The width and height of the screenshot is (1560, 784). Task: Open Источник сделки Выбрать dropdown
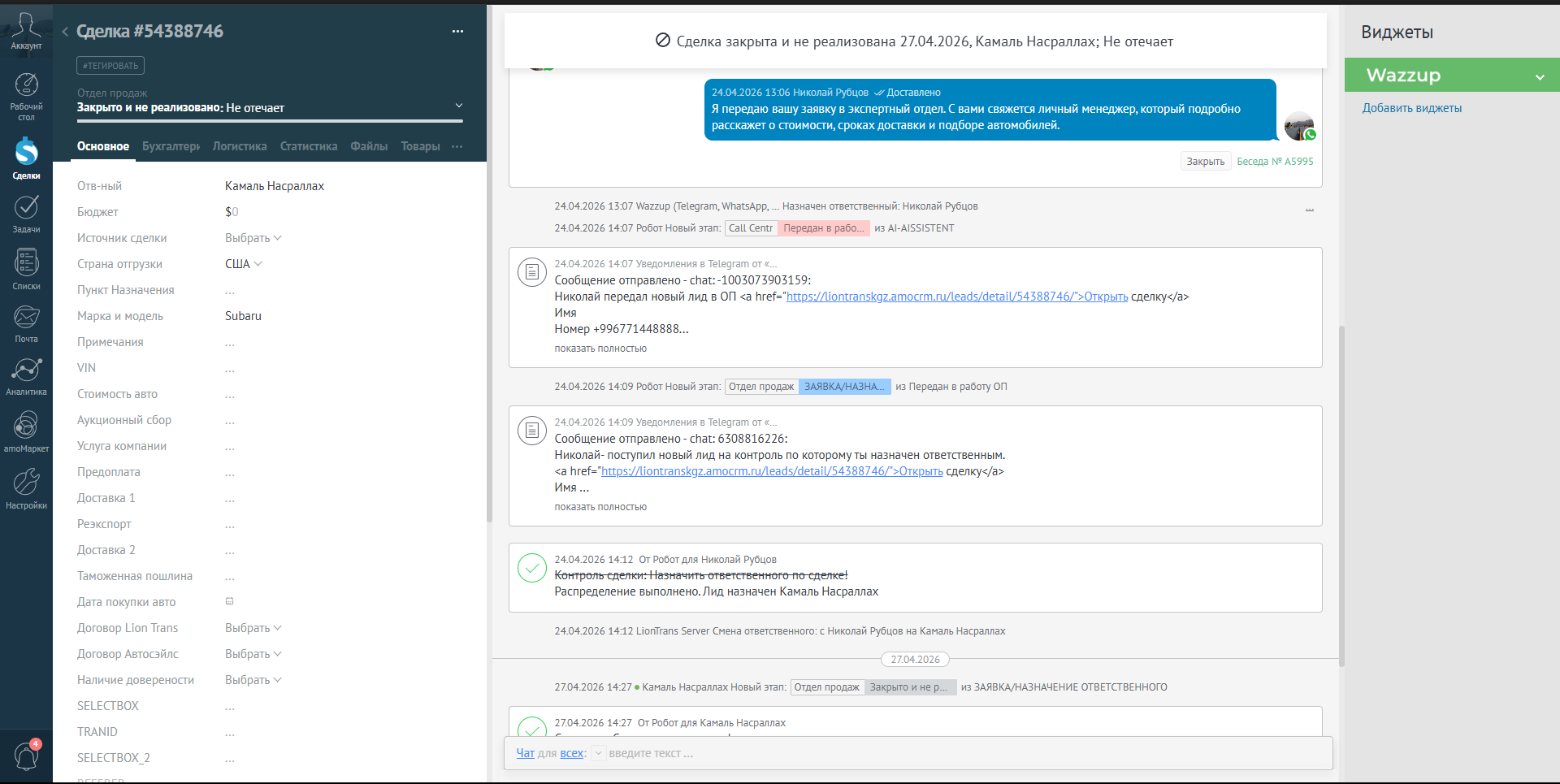point(253,238)
